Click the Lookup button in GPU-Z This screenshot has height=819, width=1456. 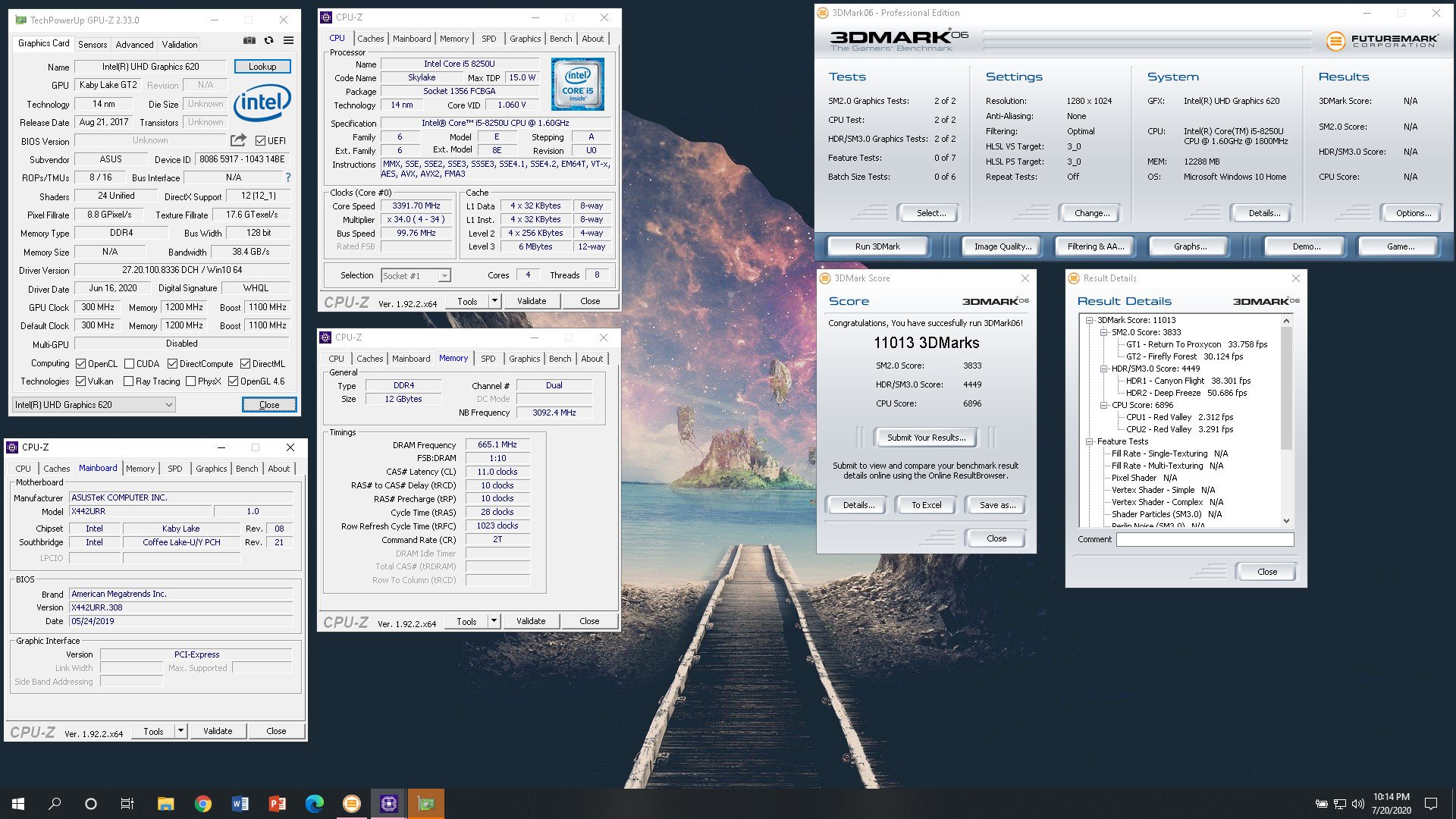262,67
